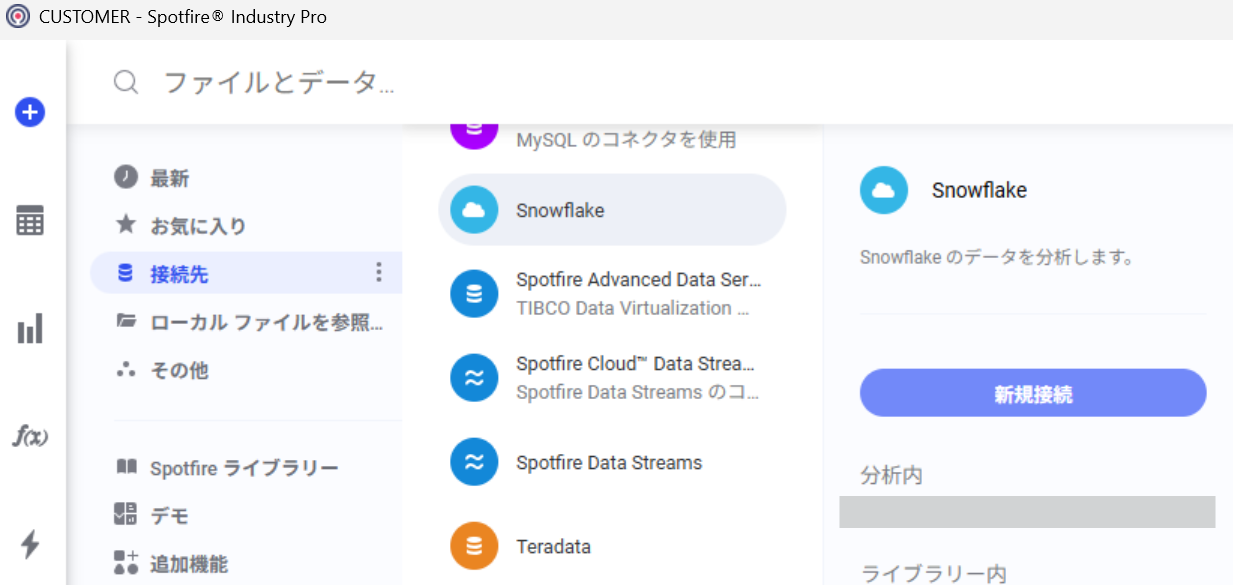The height and width of the screenshot is (585, 1233).
Task: Click the star icon beside お気に入り
Action: (x=125, y=224)
